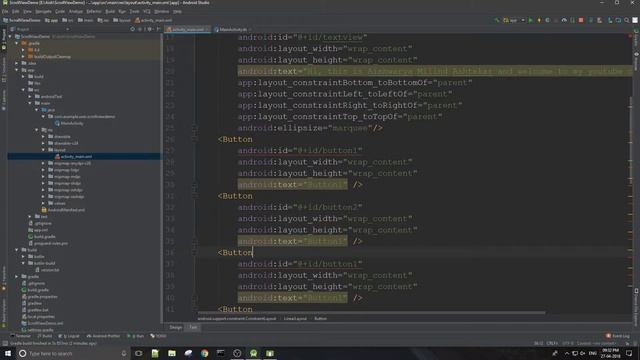
Task: Select the activity_main.xml editor tab
Action: coord(188,29)
